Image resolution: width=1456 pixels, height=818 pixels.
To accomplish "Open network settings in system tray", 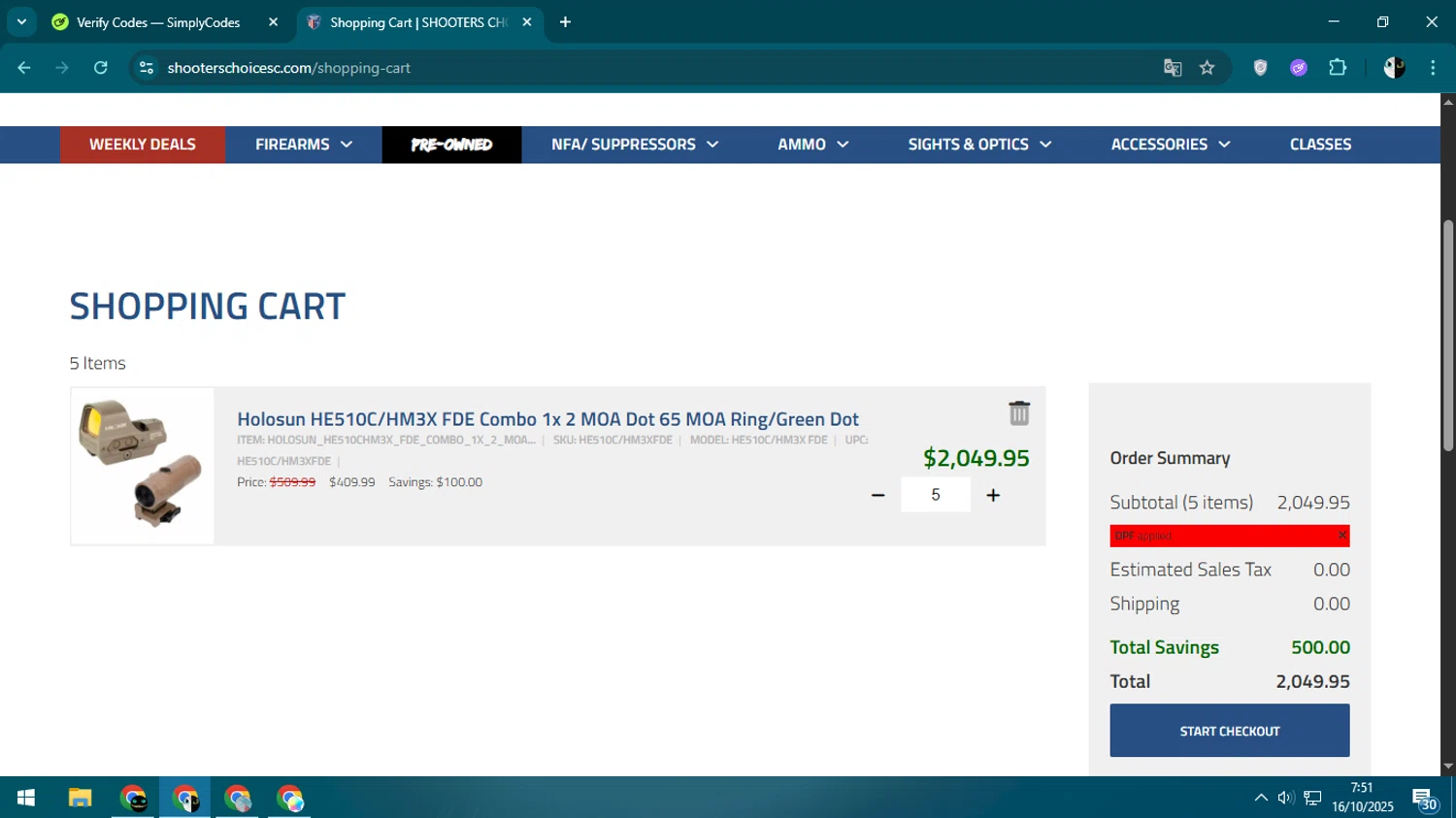I will point(1312,798).
